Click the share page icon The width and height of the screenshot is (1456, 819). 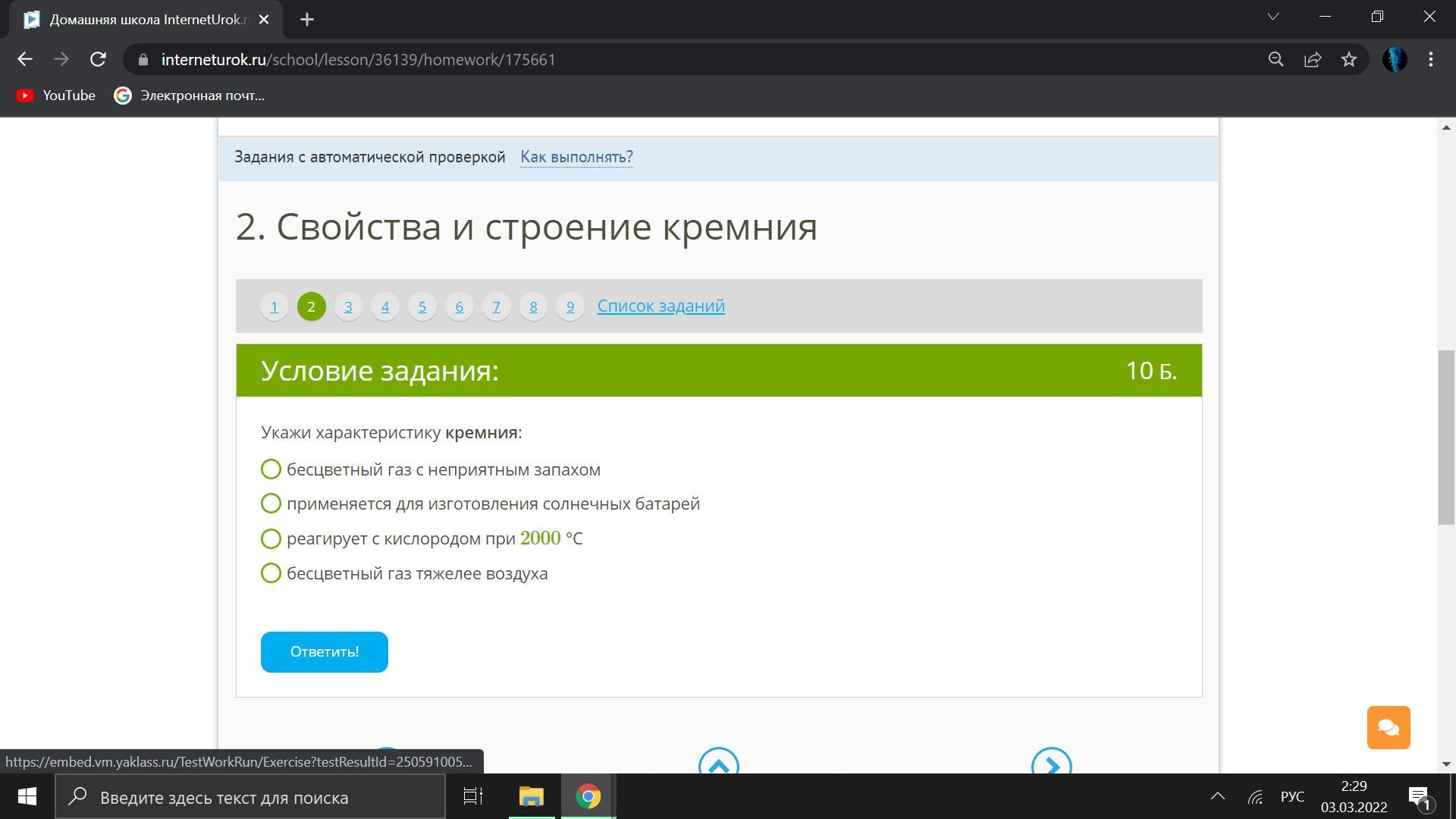(1312, 59)
